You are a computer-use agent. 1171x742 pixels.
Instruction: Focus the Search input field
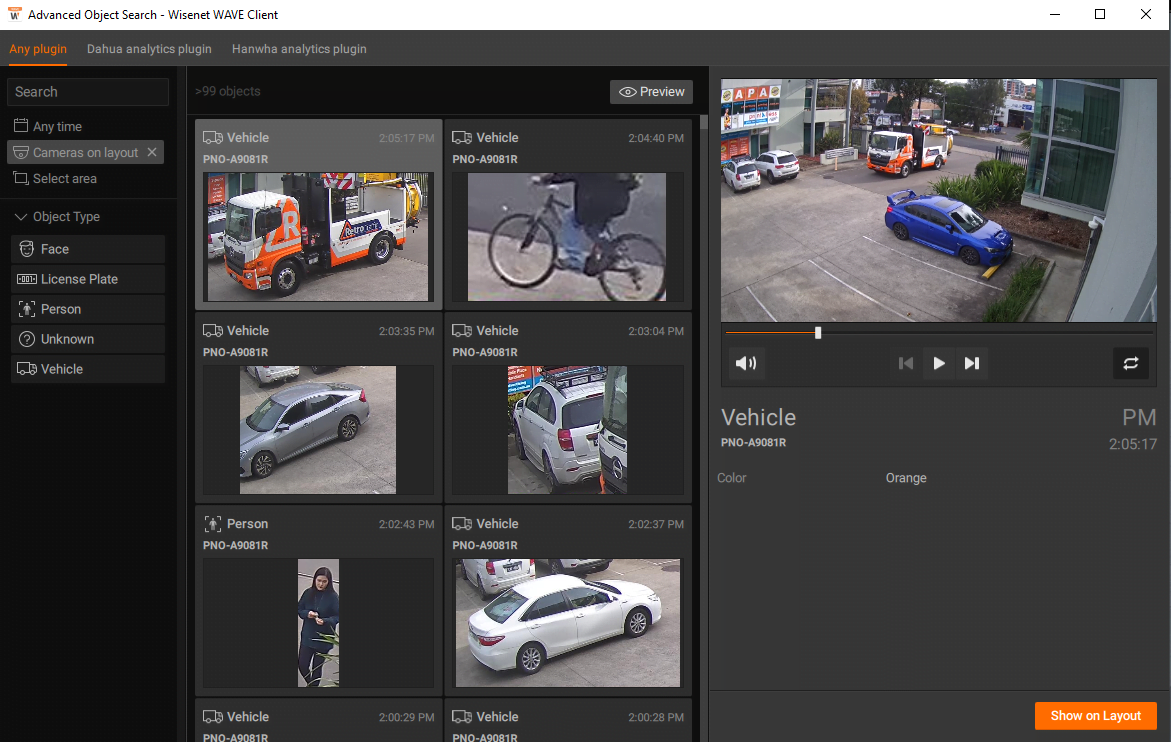88,92
